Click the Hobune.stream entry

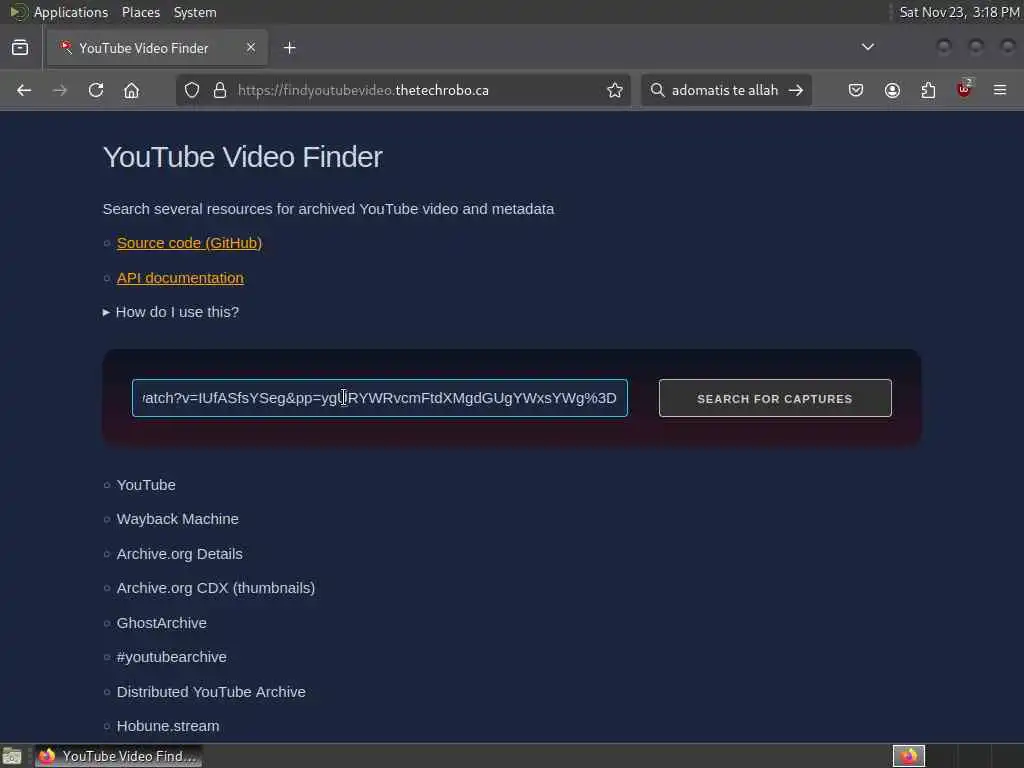point(168,726)
